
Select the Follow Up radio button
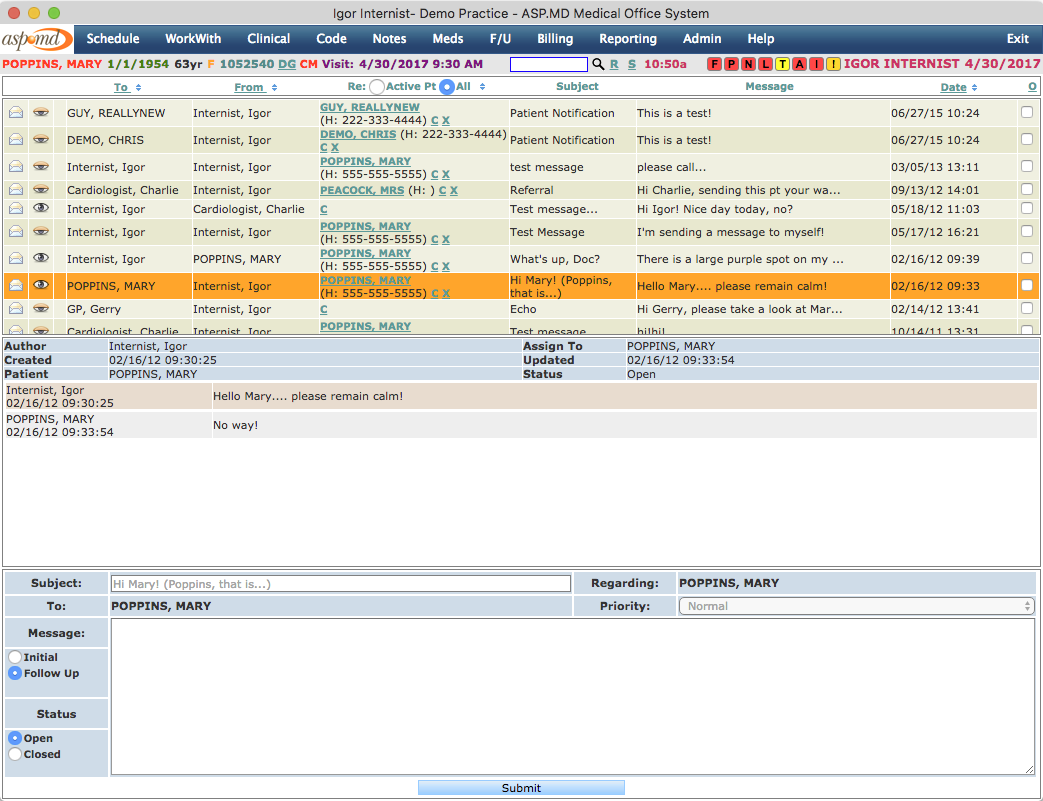pos(15,673)
